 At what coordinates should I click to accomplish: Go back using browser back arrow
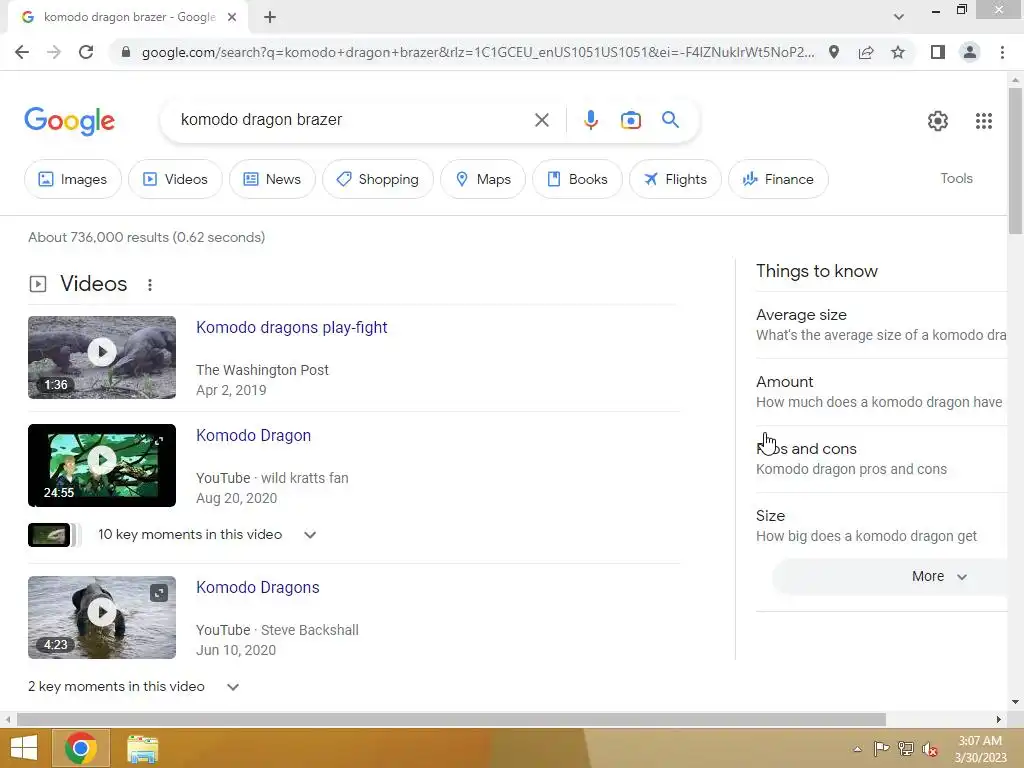[22, 52]
